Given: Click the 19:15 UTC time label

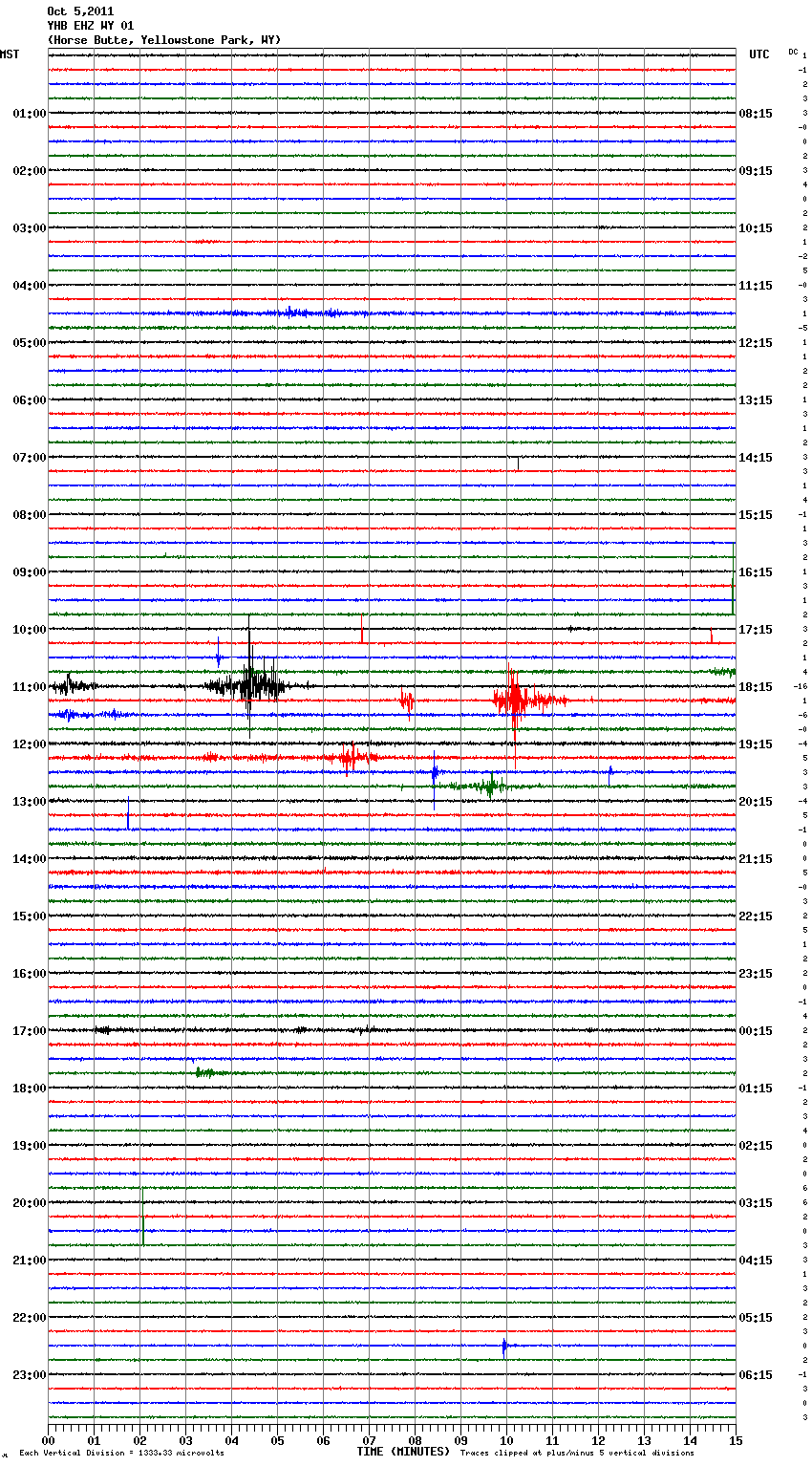Looking at the screenshot, I should (756, 744).
